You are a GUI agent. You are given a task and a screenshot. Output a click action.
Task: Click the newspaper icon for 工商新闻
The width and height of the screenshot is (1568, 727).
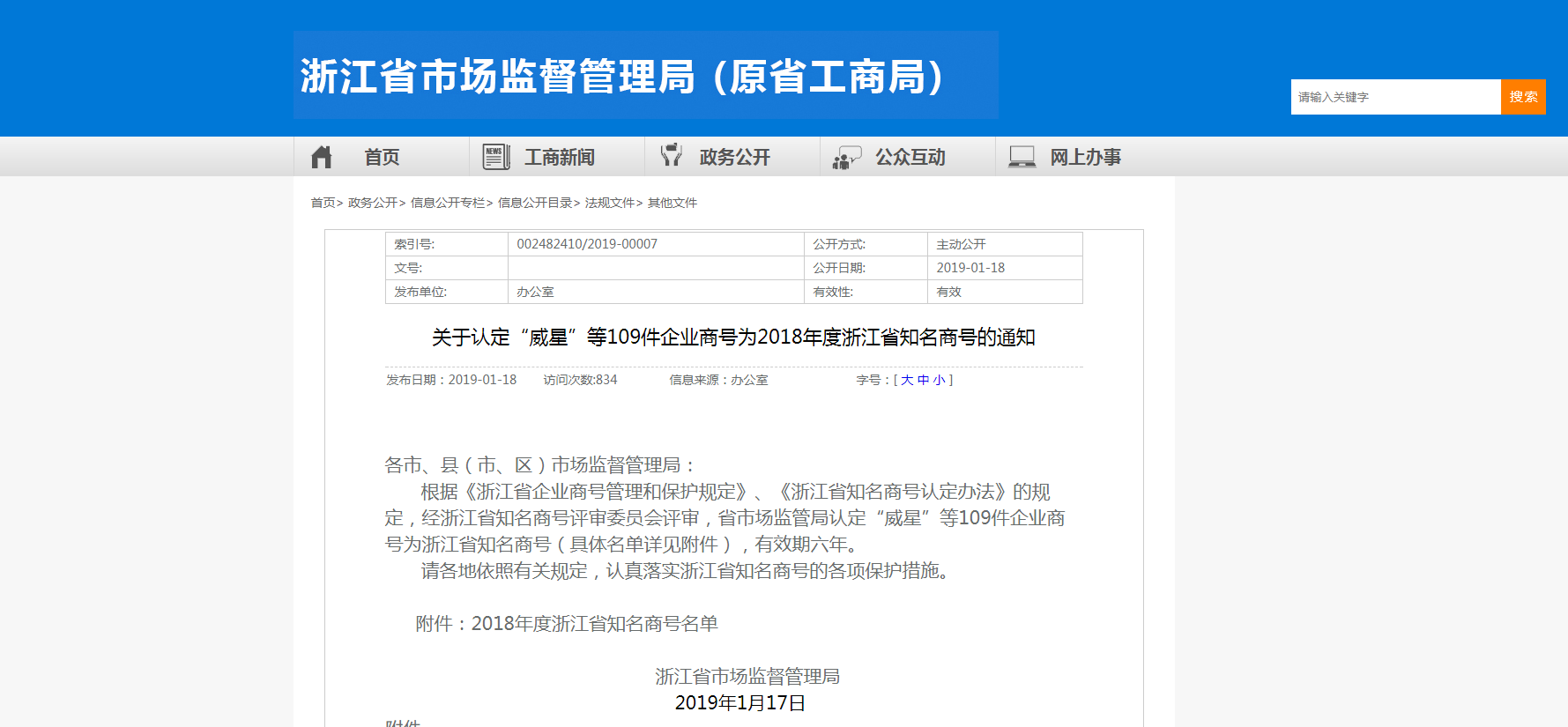pyautogui.click(x=496, y=157)
